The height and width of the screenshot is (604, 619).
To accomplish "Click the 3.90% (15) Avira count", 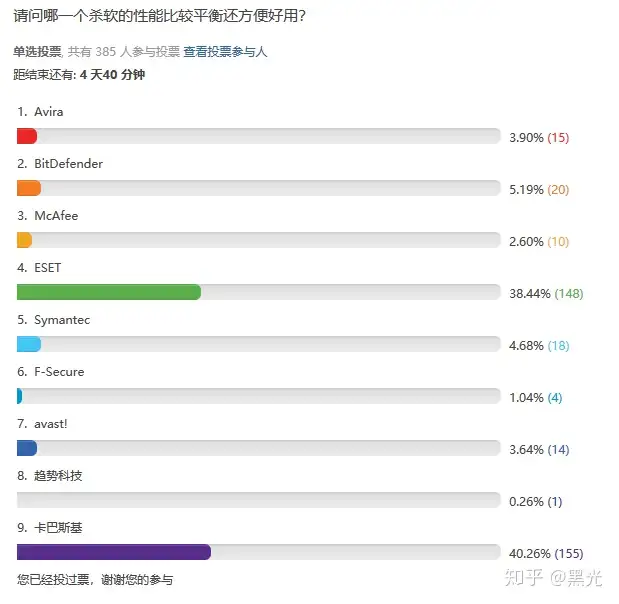I will [539, 138].
